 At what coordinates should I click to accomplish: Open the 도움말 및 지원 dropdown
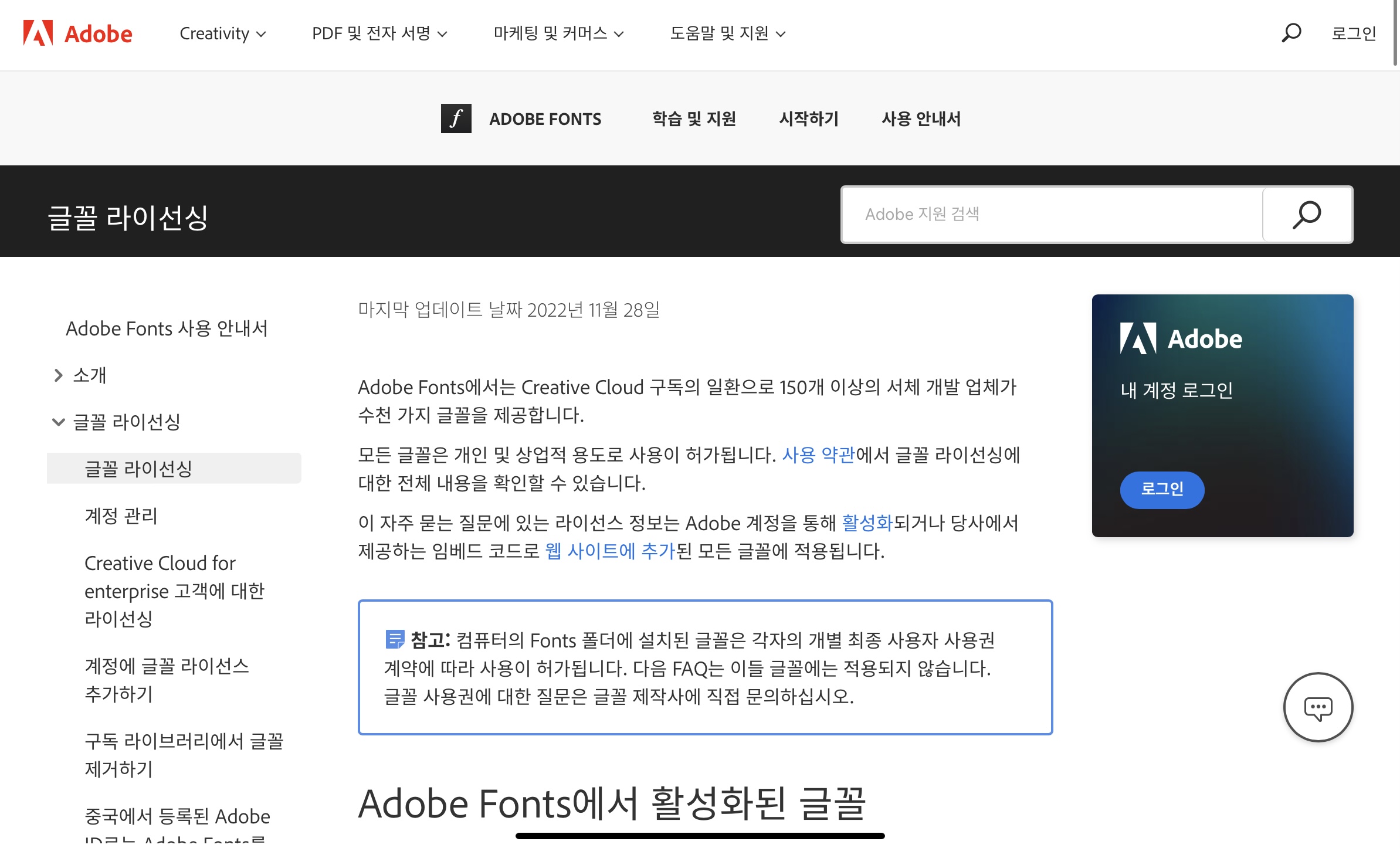[x=728, y=33]
